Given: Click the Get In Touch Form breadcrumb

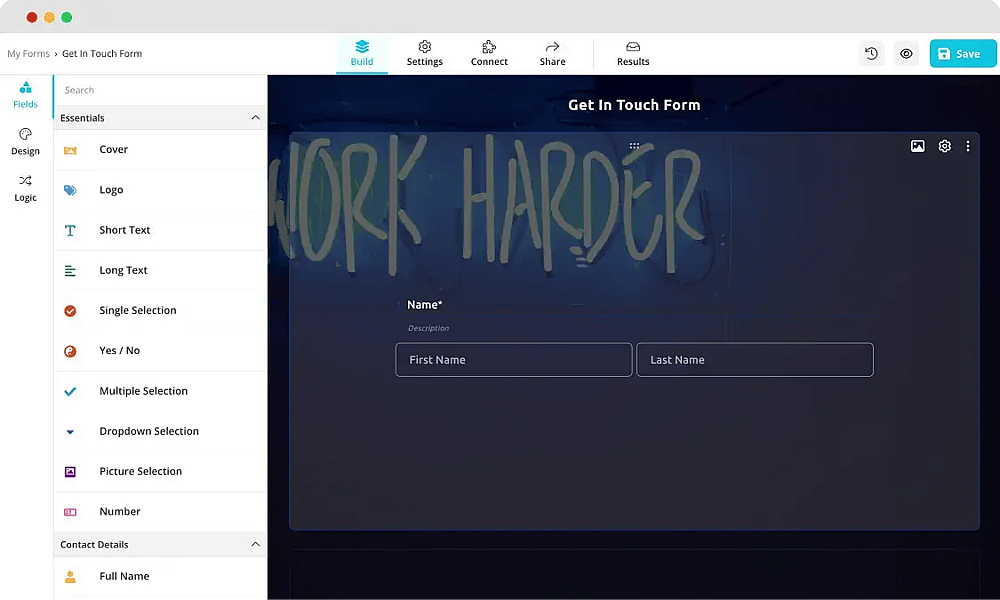Looking at the screenshot, I should (102, 54).
